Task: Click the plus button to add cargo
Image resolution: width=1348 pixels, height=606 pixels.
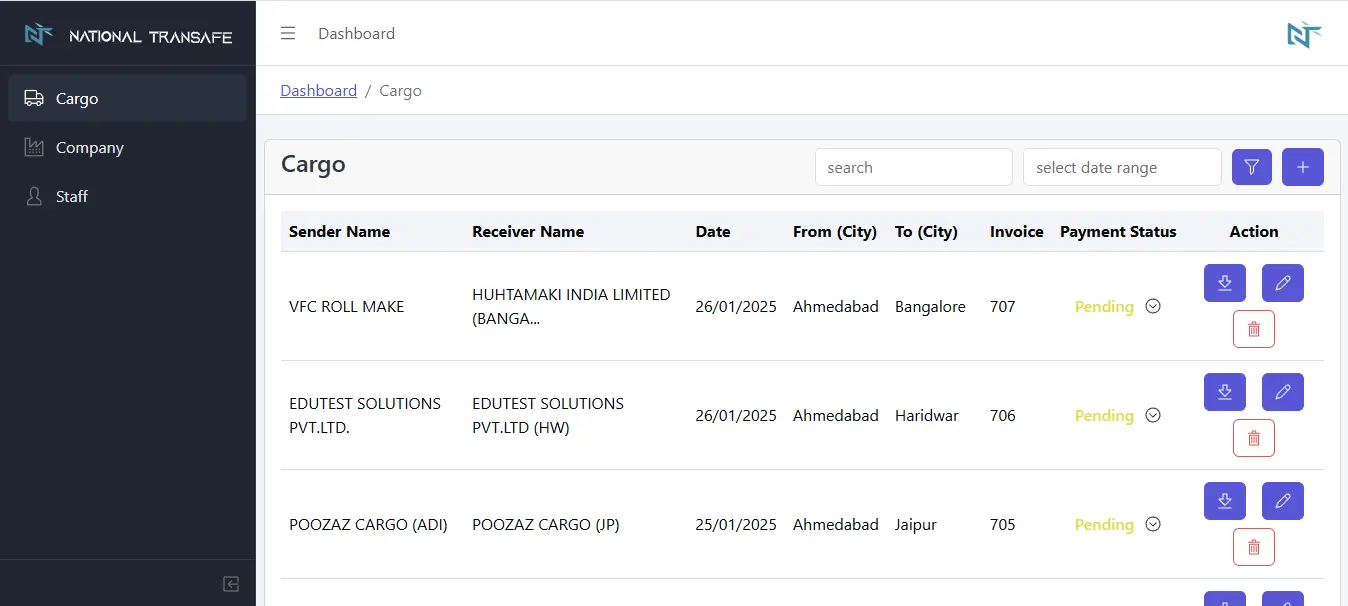Action: coord(1302,167)
